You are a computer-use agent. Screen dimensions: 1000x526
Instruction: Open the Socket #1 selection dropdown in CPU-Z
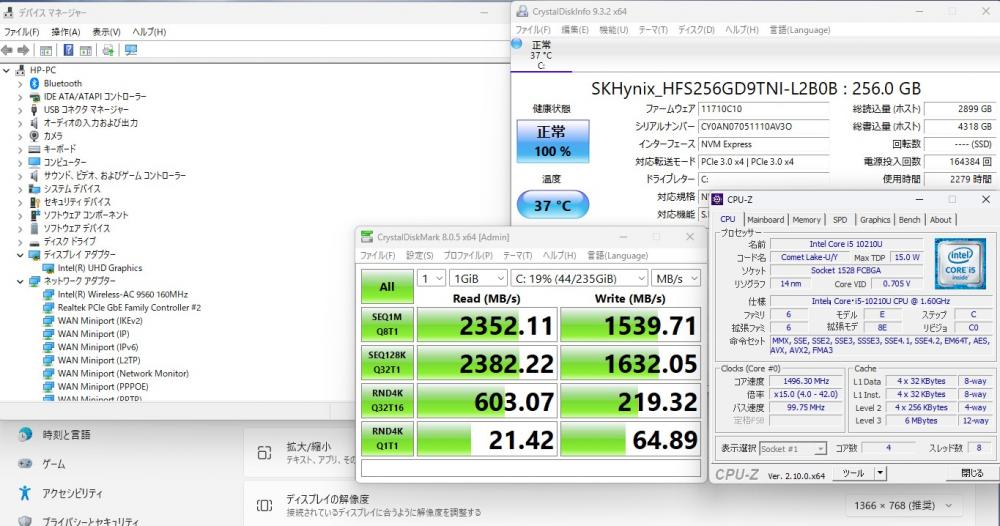point(793,449)
